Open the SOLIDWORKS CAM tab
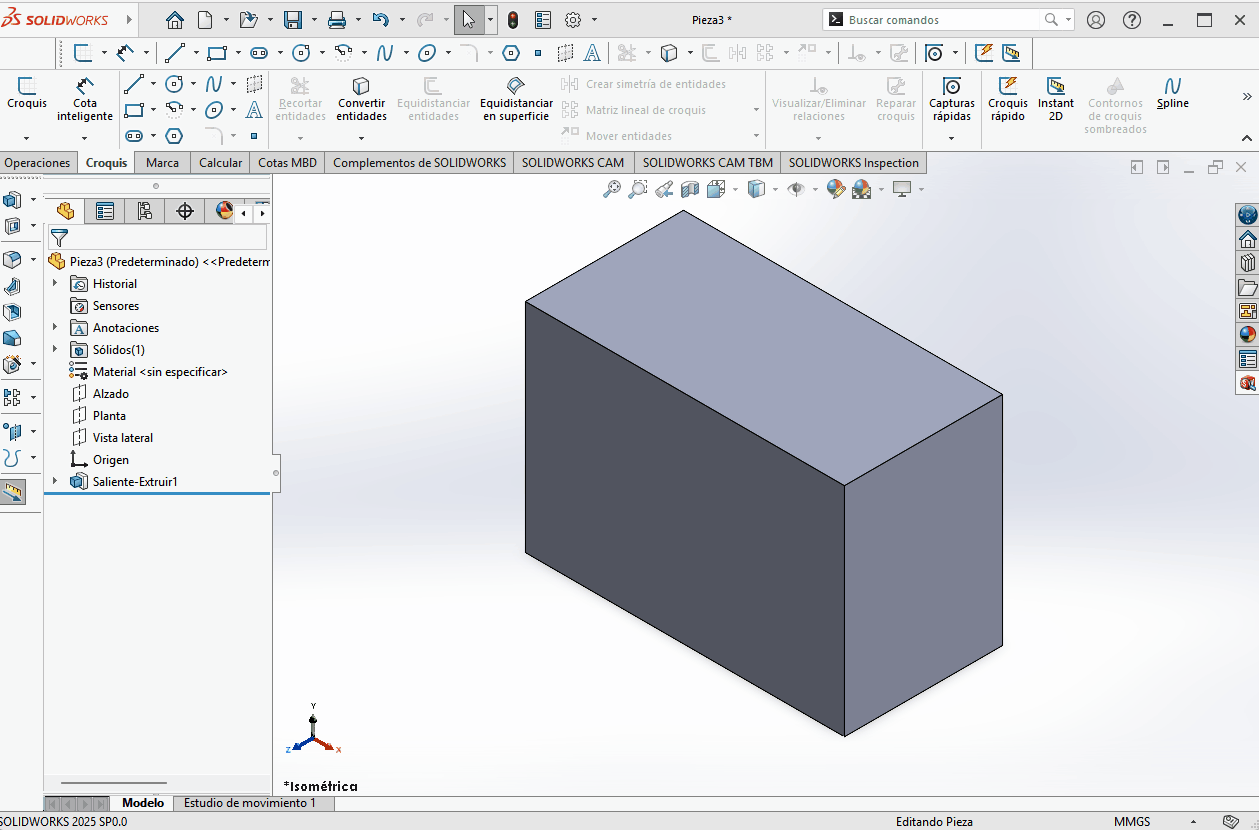Image resolution: width=1259 pixels, height=830 pixels. pos(573,162)
